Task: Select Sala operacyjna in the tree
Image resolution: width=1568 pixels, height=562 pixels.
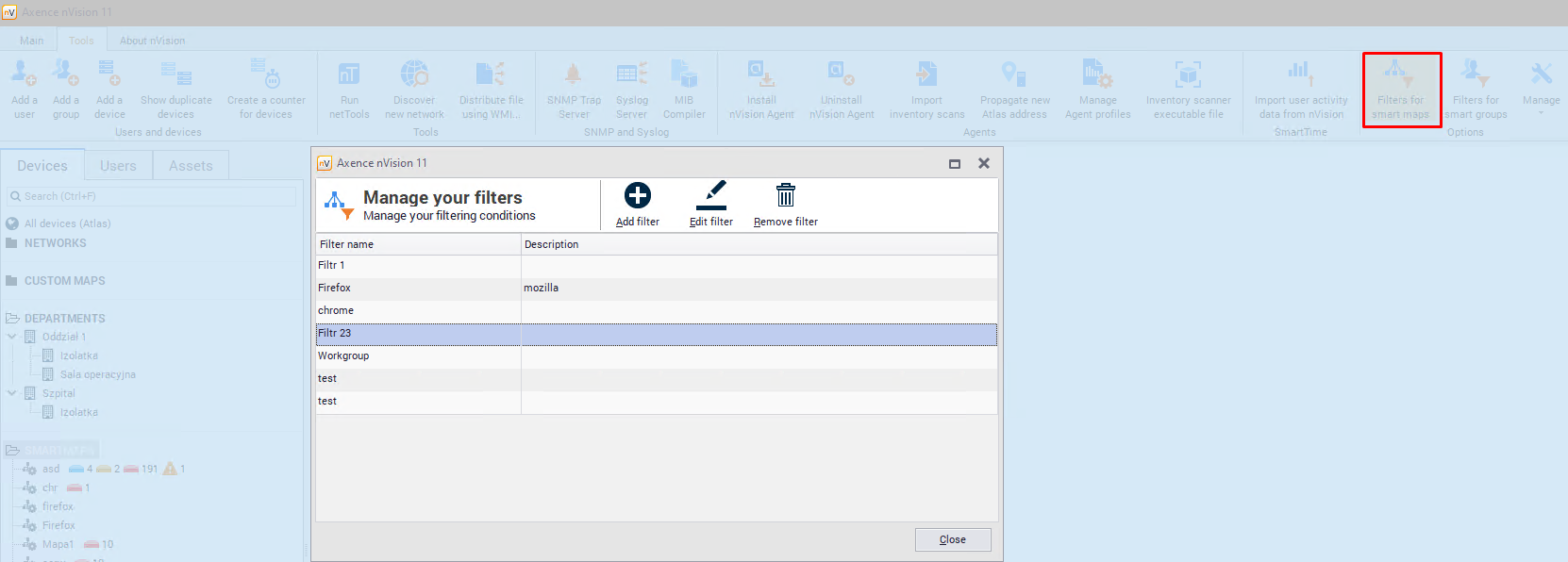Action: tap(97, 374)
